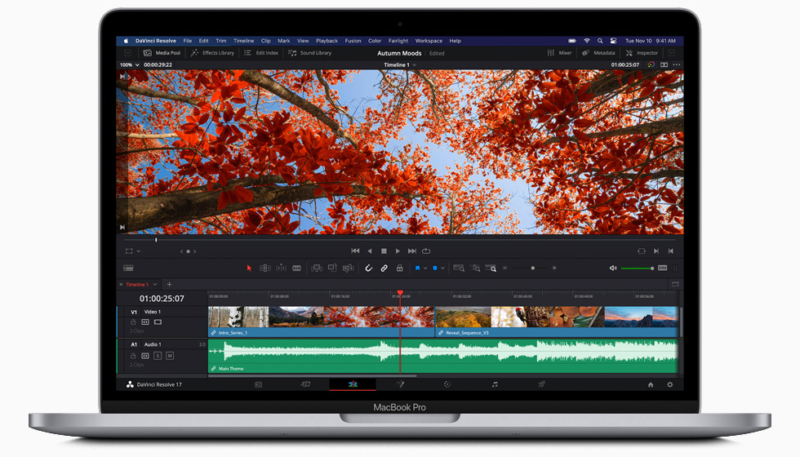Open Project Settings gear icon
The image size is (800, 457).
(670, 384)
